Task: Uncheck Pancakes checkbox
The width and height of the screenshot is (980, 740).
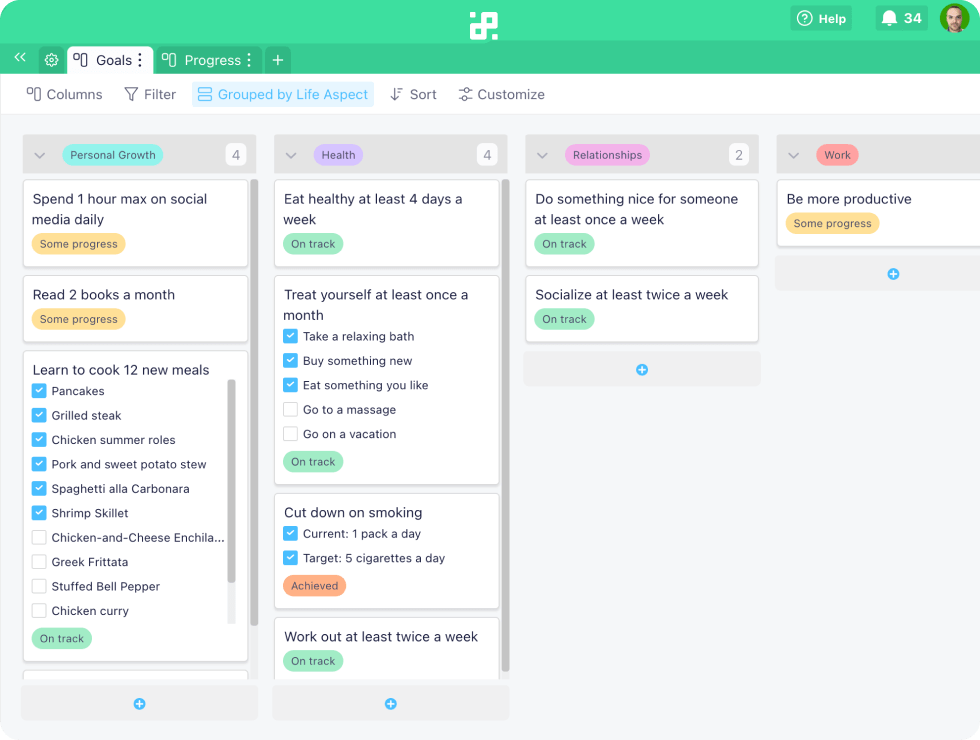Action: coord(39,391)
